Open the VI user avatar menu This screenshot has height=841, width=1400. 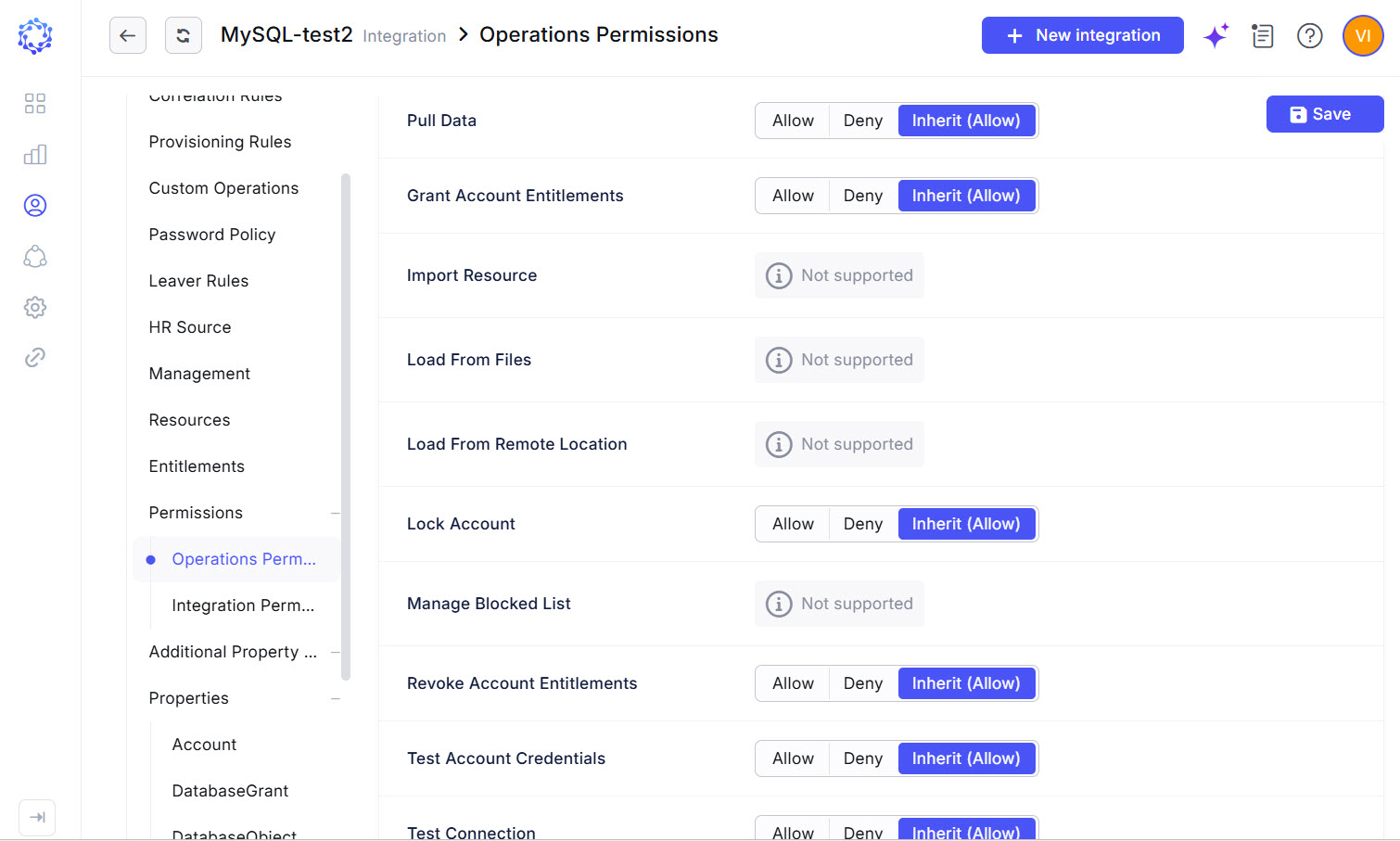[1363, 36]
